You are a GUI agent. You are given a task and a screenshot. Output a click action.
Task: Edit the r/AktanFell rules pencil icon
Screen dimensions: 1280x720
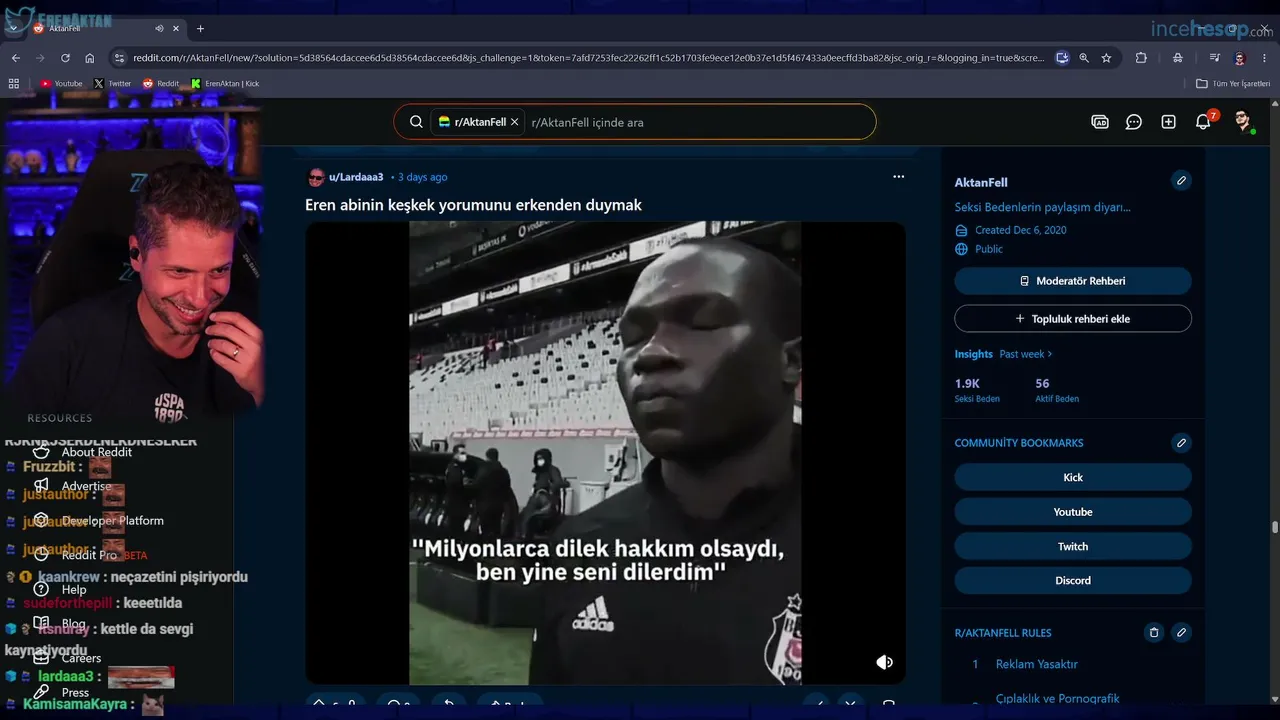[x=1181, y=633]
